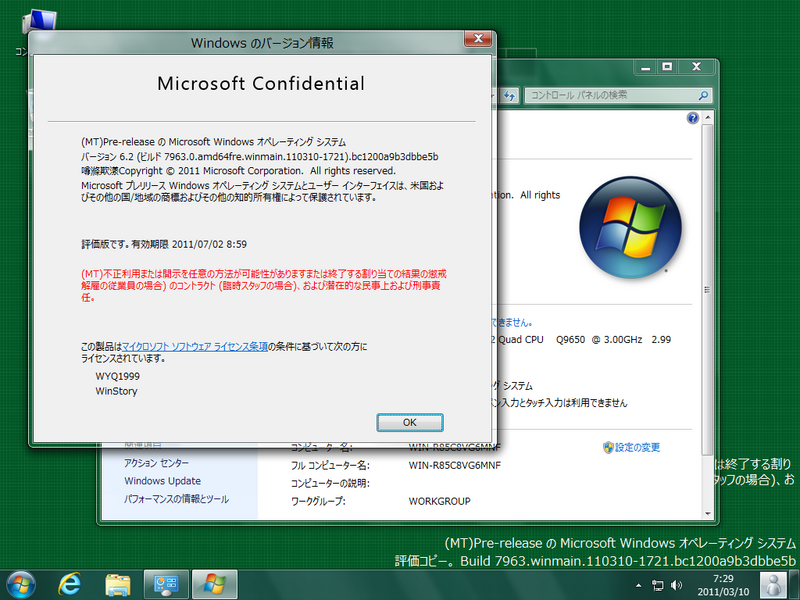Open Windows Explorer folder taskbar icon
The image size is (800, 600).
pos(117,585)
